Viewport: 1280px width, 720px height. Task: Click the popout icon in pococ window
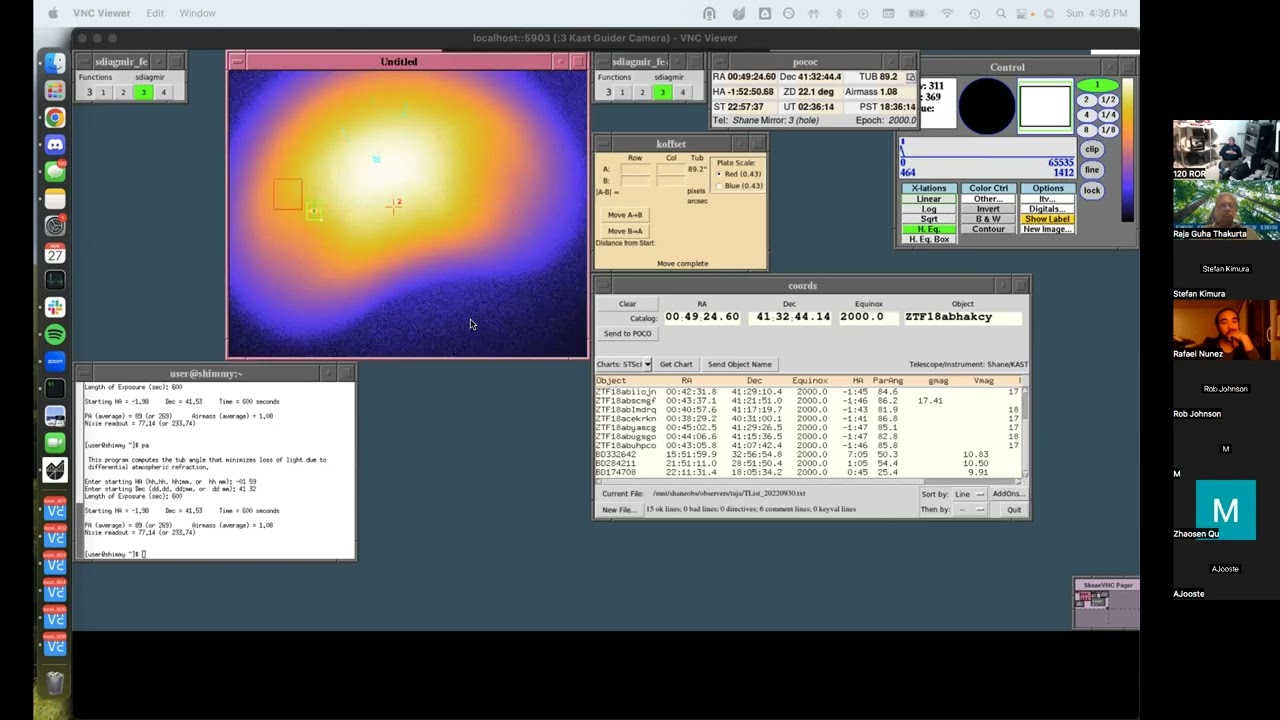click(910, 77)
